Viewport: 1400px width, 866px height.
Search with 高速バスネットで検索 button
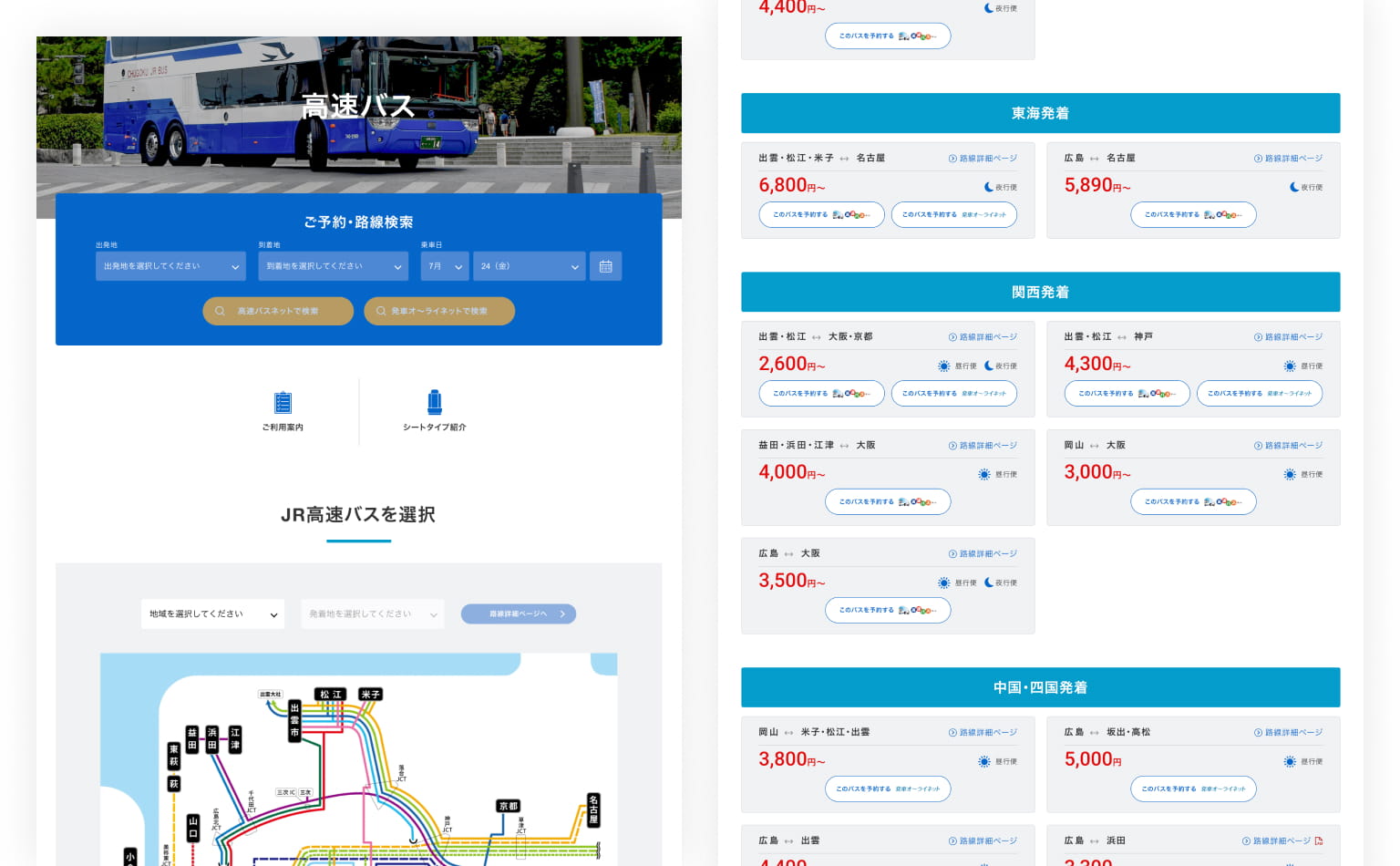click(x=278, y=311)
